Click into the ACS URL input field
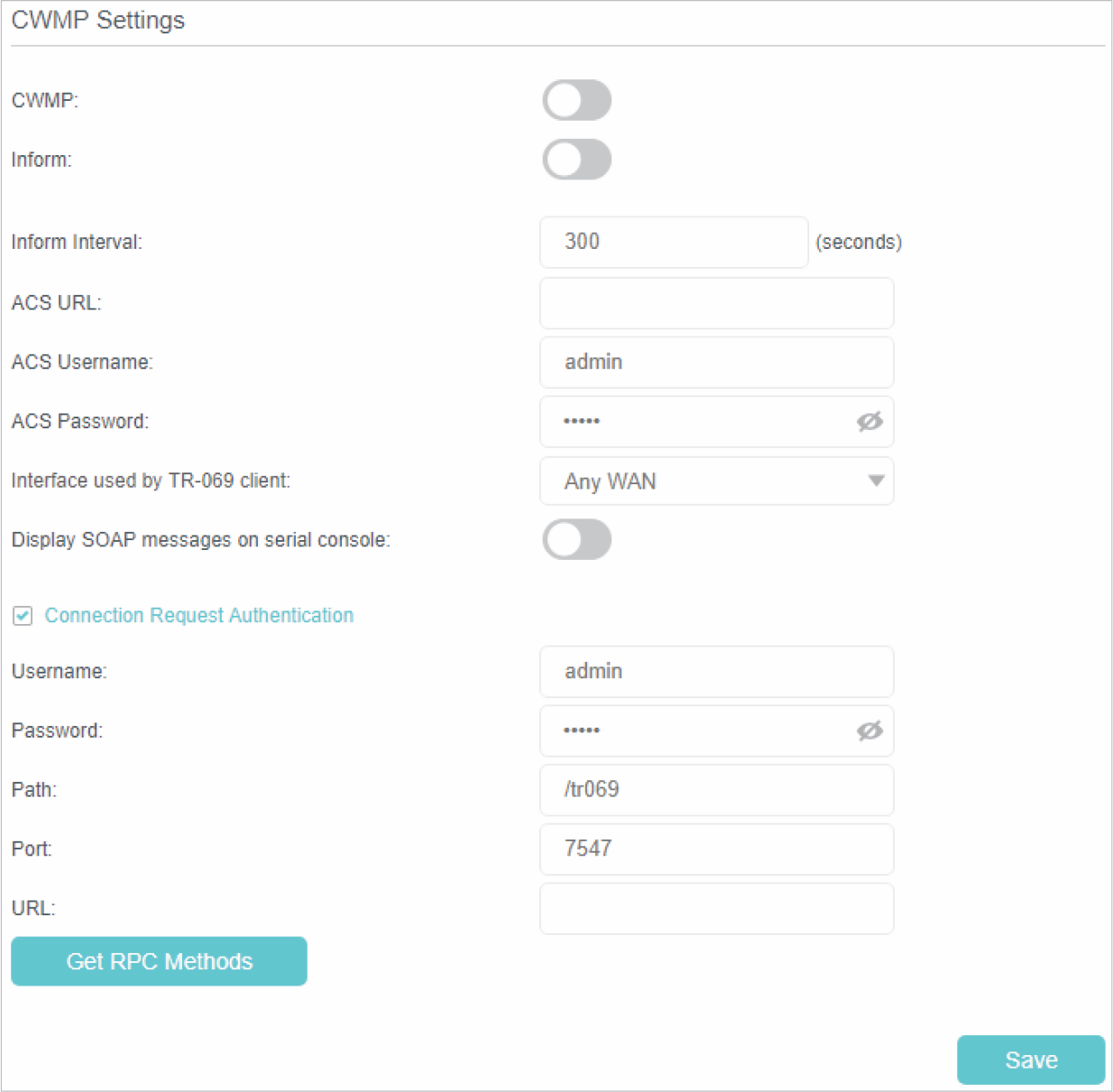This screenshot has height=1092, width=1113. point(716,303)
